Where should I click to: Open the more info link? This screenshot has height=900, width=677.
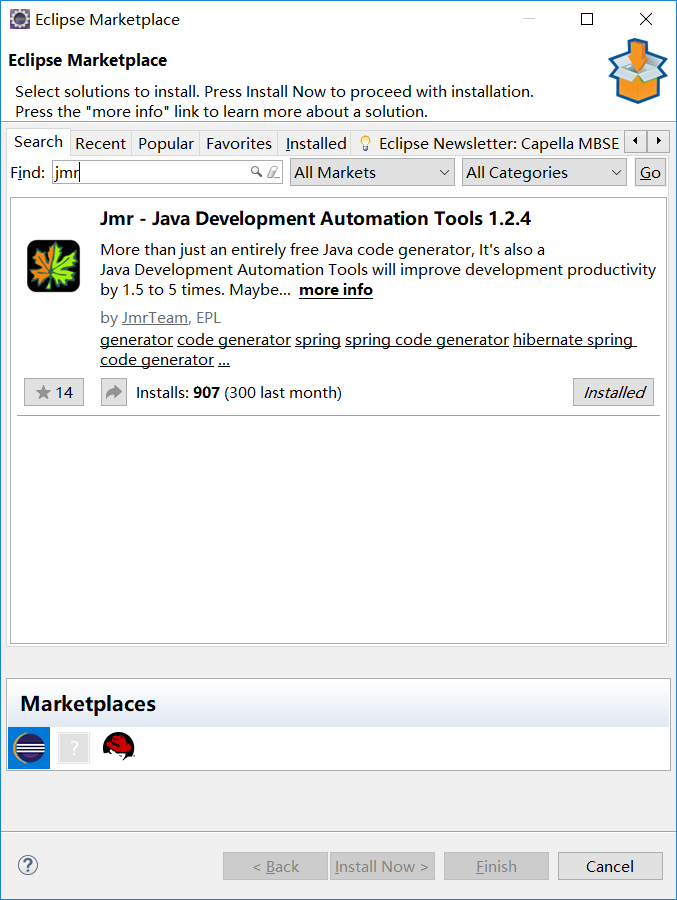click(x=336, y=290)
